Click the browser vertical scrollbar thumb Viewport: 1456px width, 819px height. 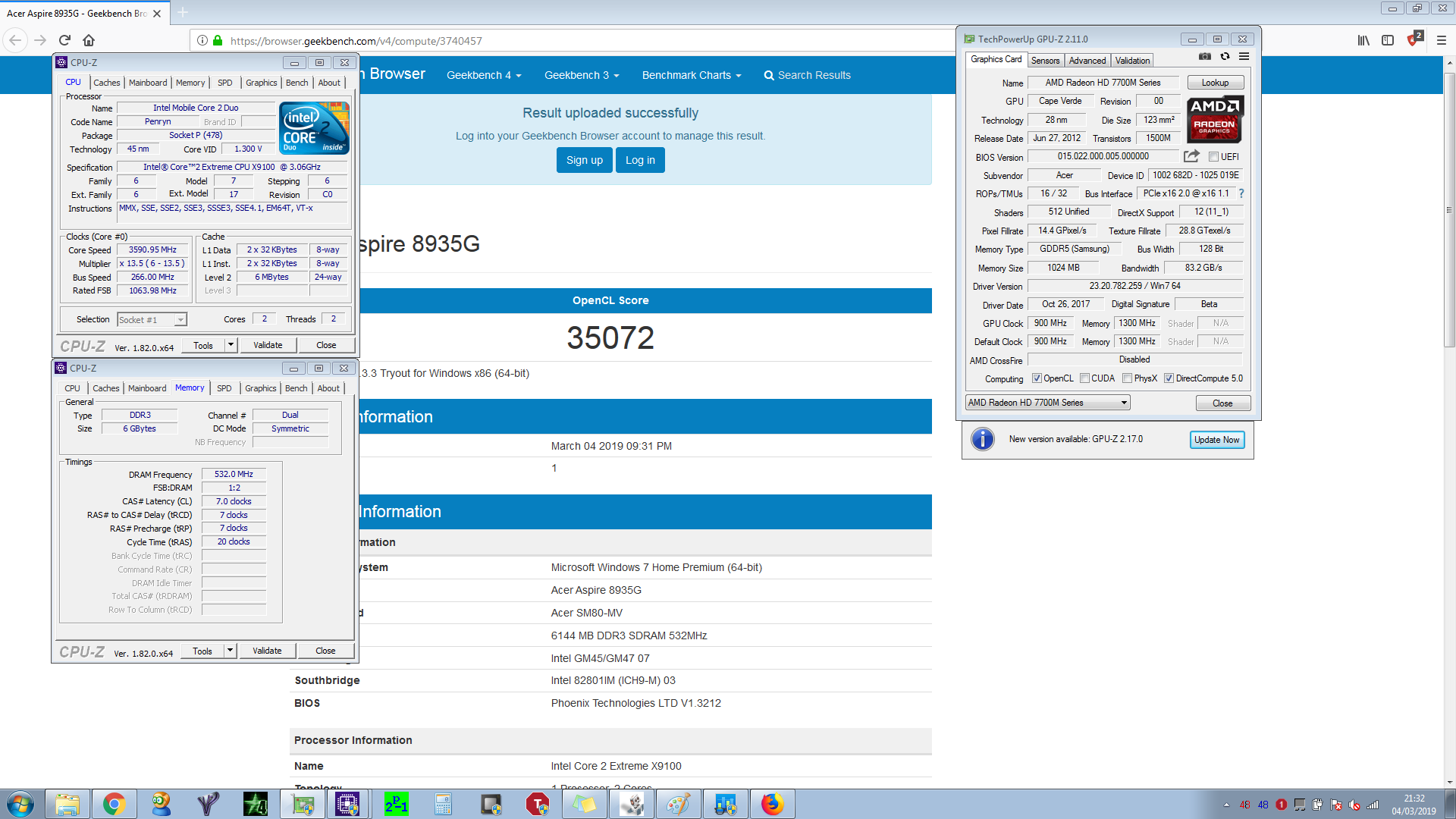pos(1449,210)
